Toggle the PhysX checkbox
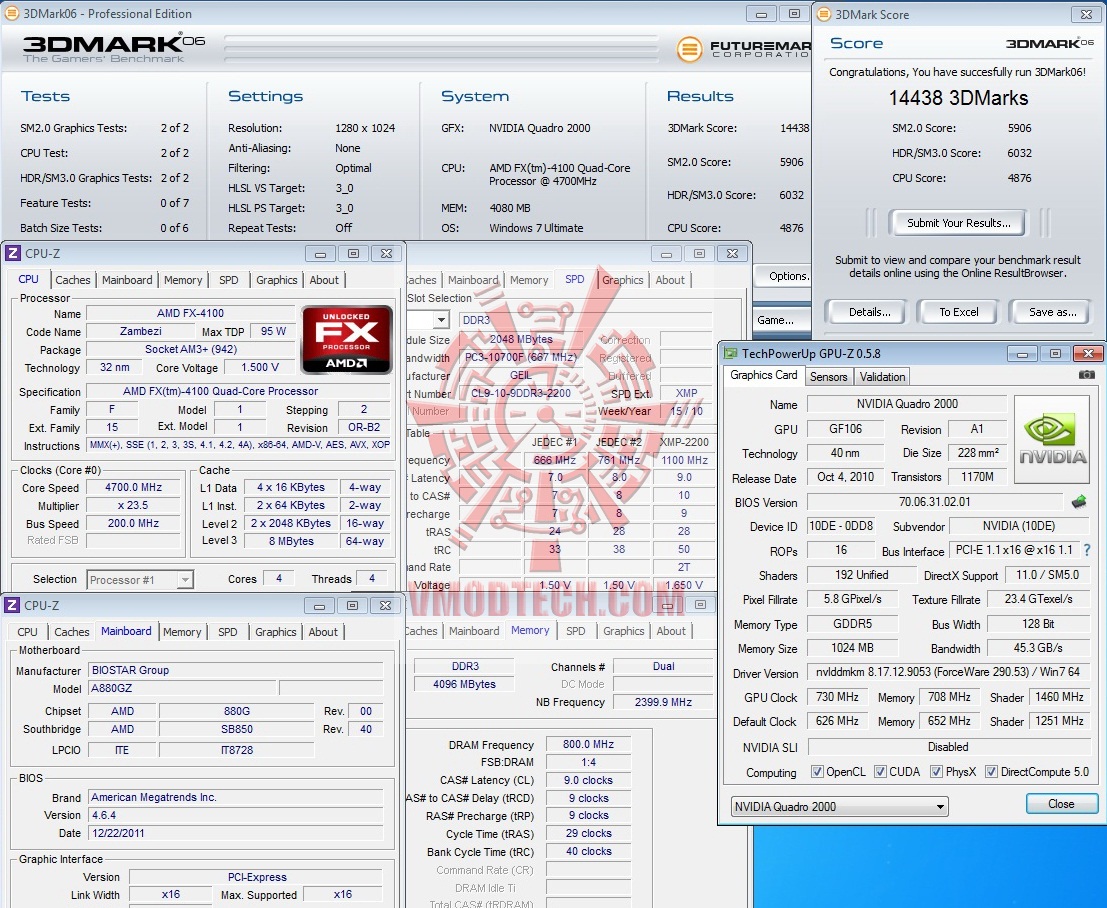 [936, 772]
